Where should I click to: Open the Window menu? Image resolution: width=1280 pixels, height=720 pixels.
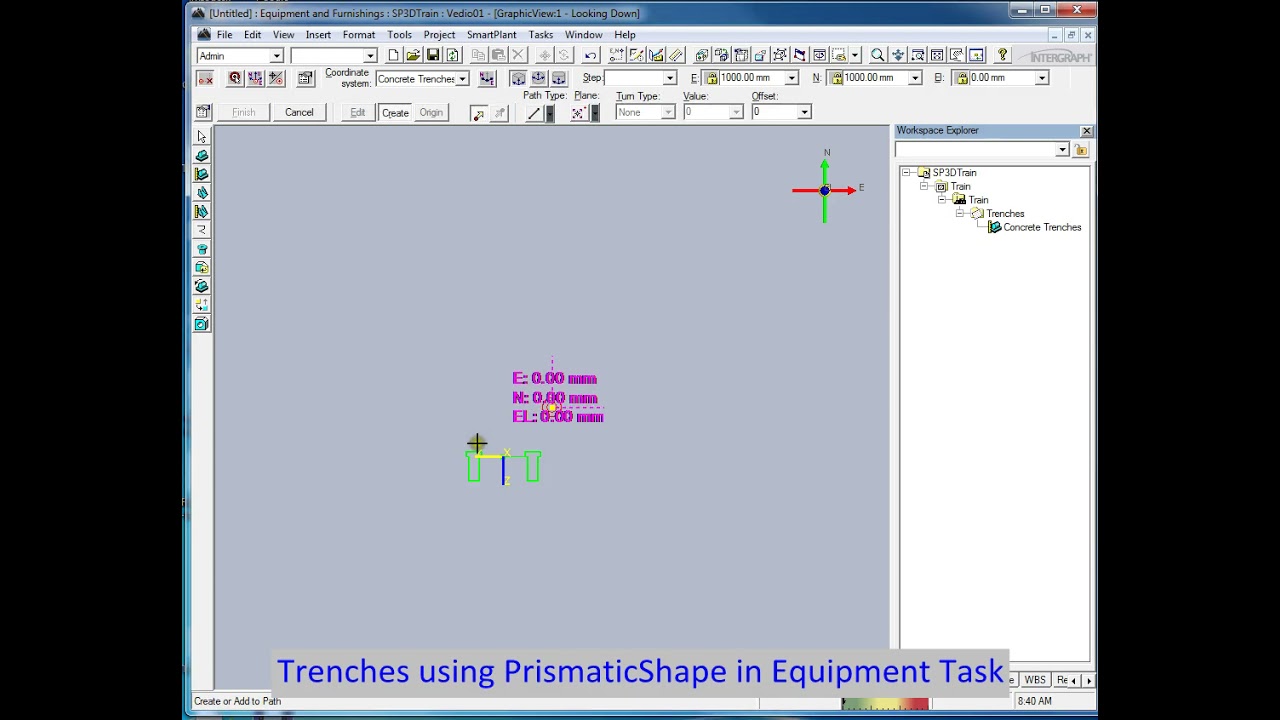[x=583, y=35]
